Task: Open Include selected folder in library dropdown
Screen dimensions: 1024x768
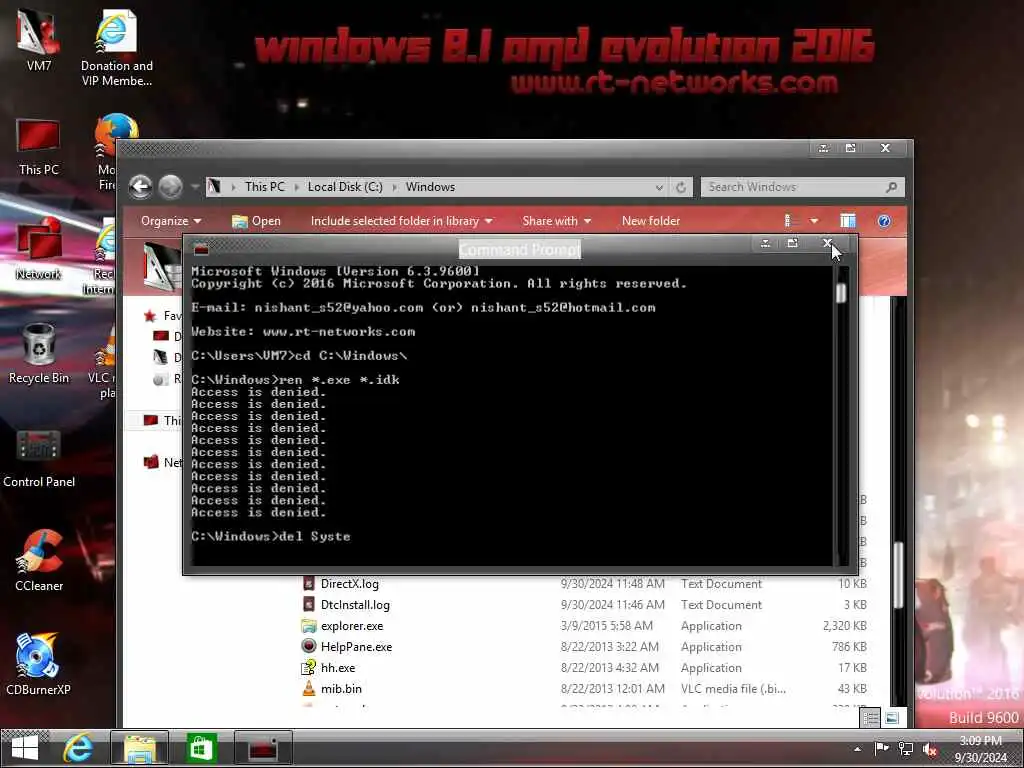Action: (x=401, y=221)
